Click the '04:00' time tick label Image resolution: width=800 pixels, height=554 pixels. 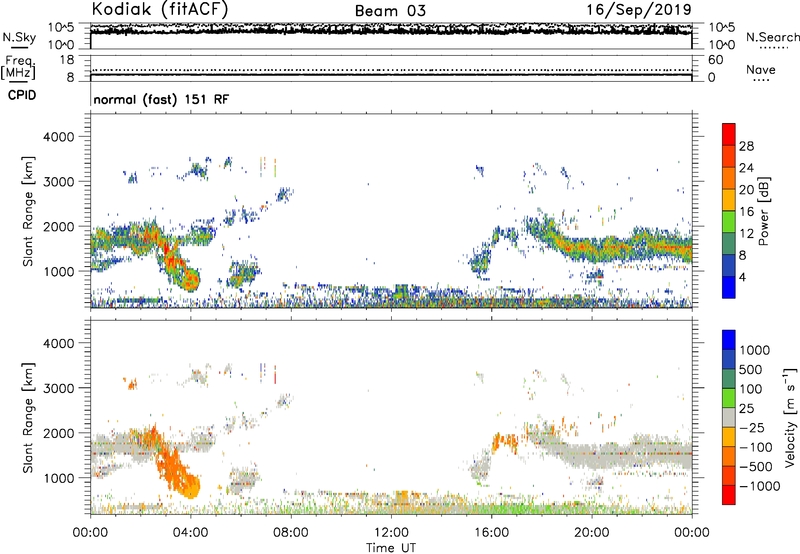tap(190, 533)
